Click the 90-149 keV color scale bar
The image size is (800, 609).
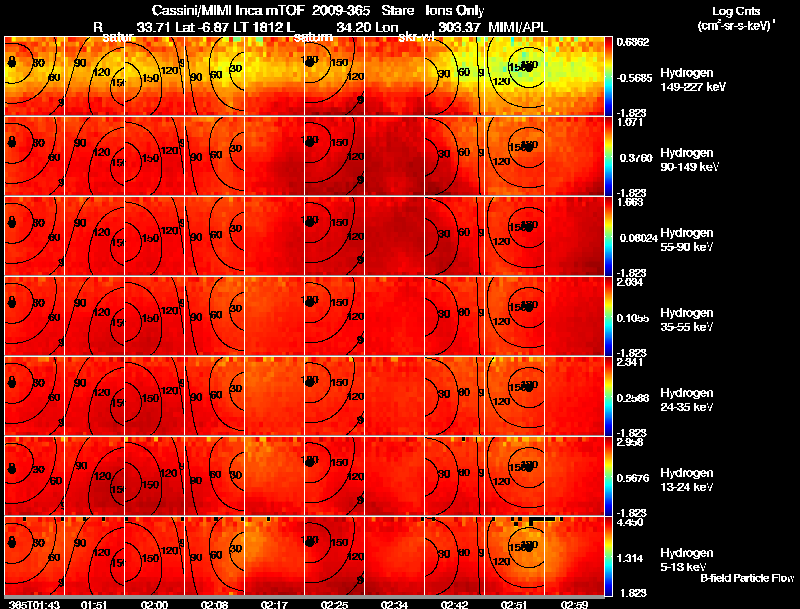(608, 156)
